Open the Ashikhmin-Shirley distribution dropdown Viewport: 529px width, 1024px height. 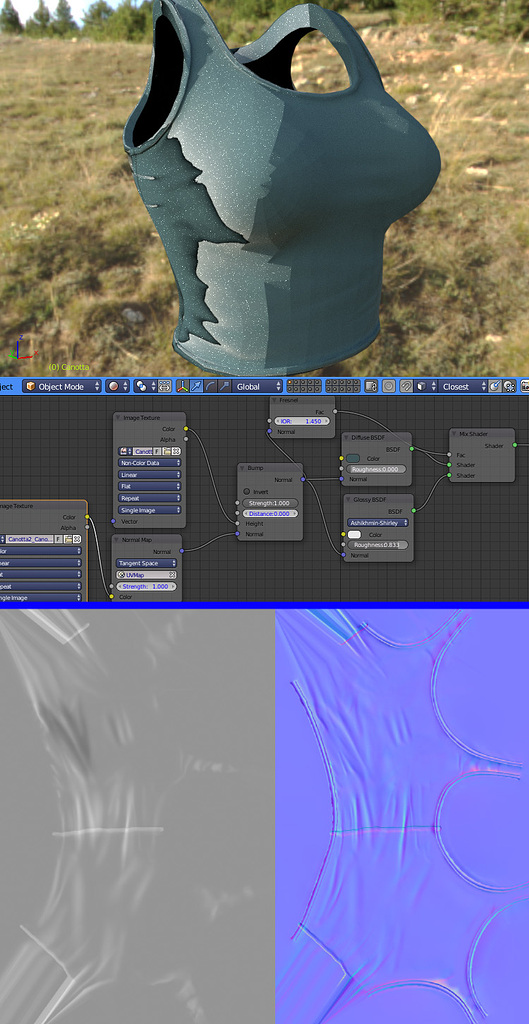tap(378, 522)
